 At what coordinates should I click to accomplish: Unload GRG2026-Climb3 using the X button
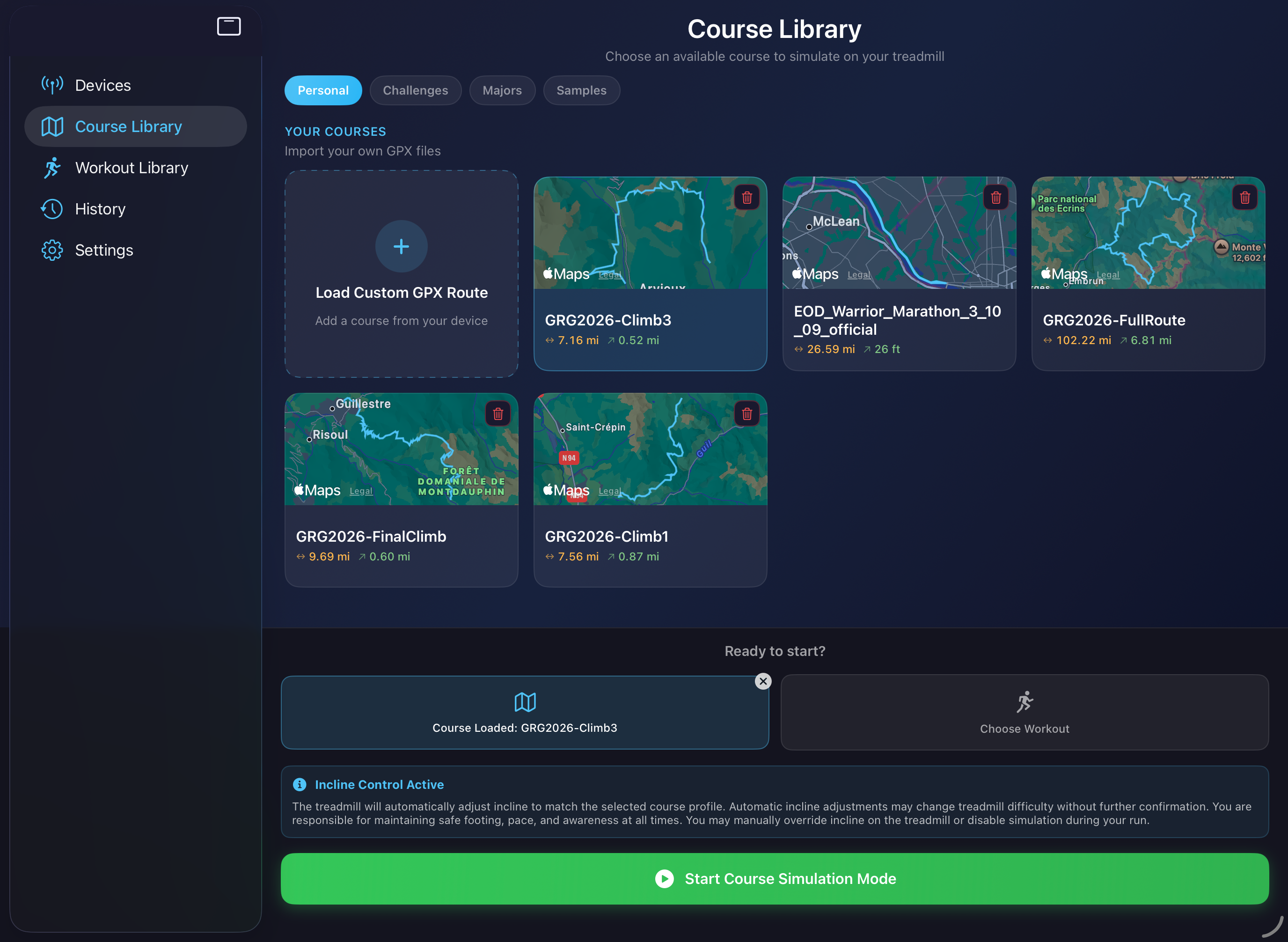pos(763,681)
